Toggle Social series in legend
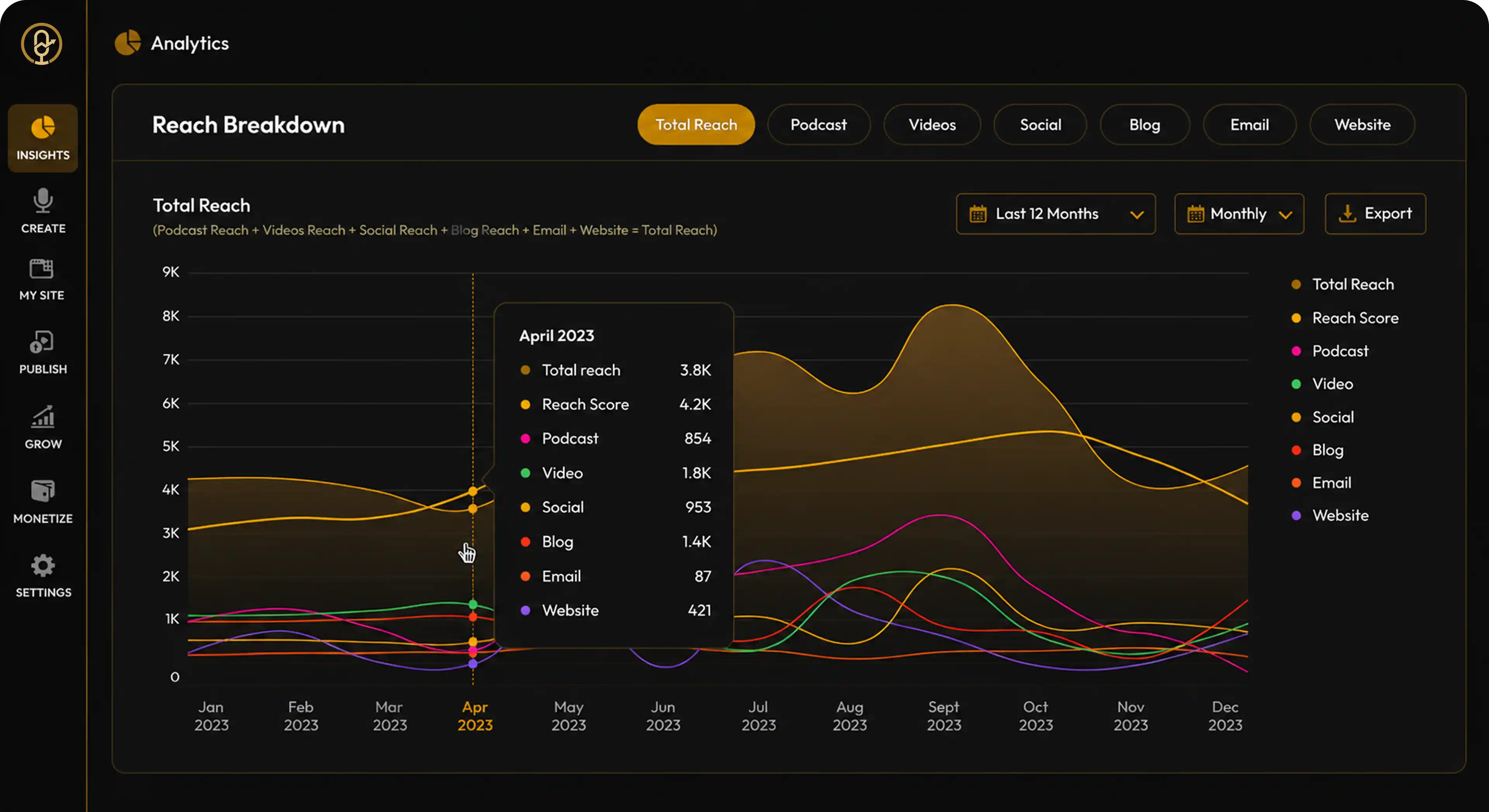Viewport: 1489px width, 812px height. (x=1323, y=417)
